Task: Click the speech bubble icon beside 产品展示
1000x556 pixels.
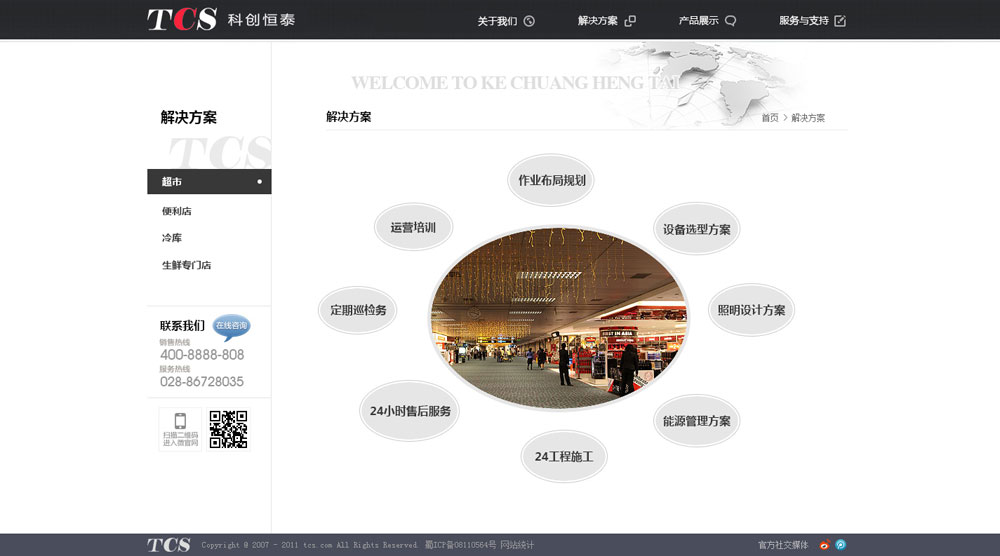Action: click(730, 21)
